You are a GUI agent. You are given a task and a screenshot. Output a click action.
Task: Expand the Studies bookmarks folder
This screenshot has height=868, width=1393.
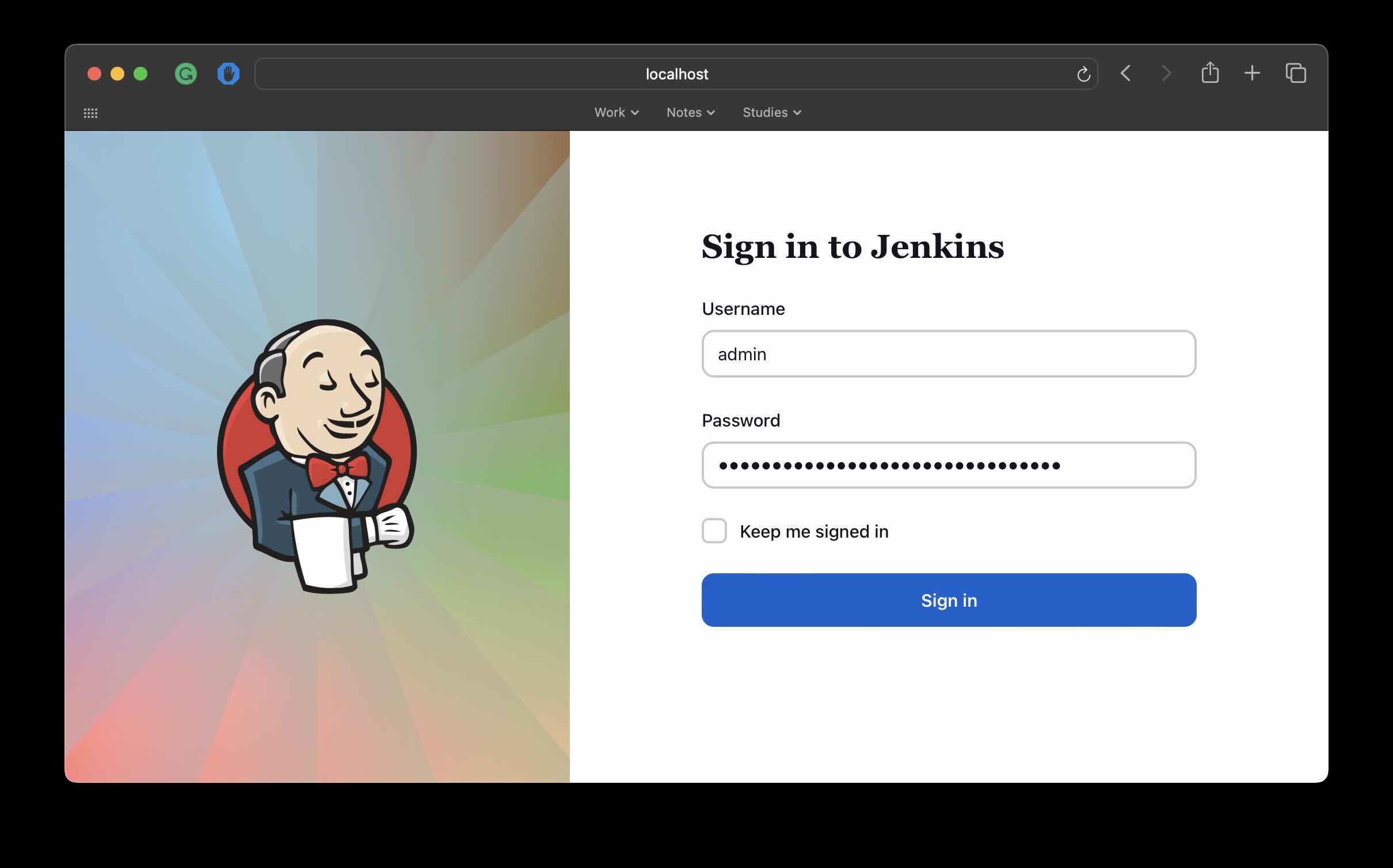coord(771,112)
